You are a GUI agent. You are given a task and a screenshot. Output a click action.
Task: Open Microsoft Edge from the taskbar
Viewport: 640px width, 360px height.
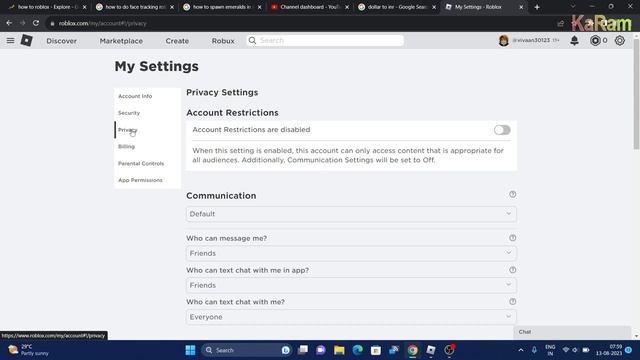point(358,350)
